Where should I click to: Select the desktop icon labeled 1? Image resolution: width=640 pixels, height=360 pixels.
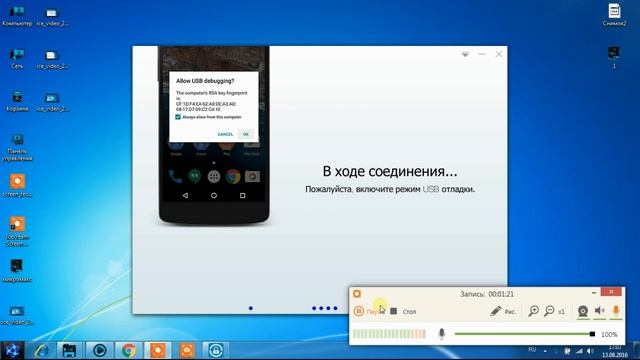pos(614,57)
